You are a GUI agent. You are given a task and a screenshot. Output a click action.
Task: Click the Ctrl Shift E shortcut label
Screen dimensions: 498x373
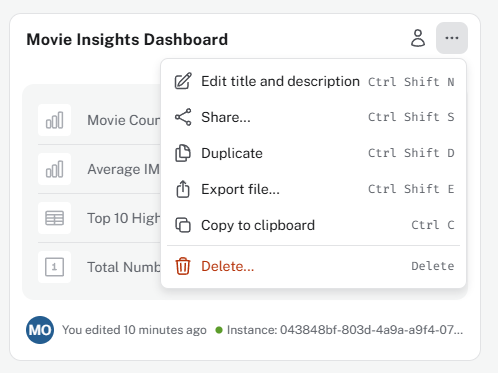(411, 189)
